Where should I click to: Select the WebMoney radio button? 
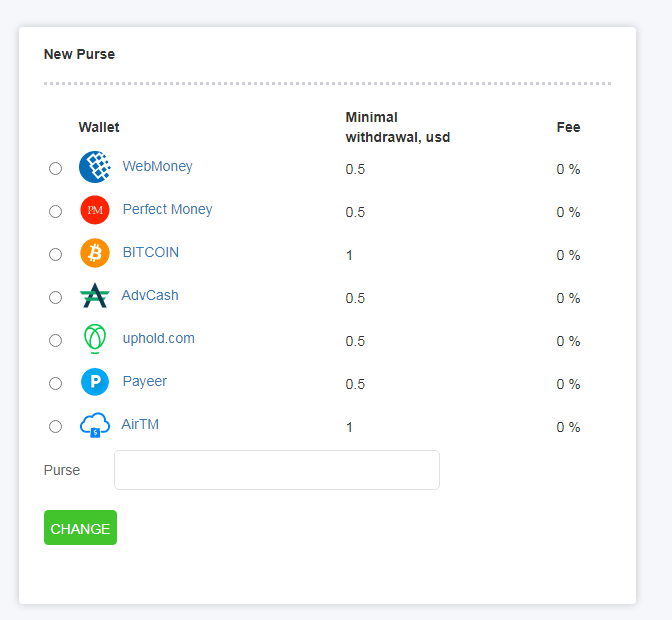[x=56, y=169]
